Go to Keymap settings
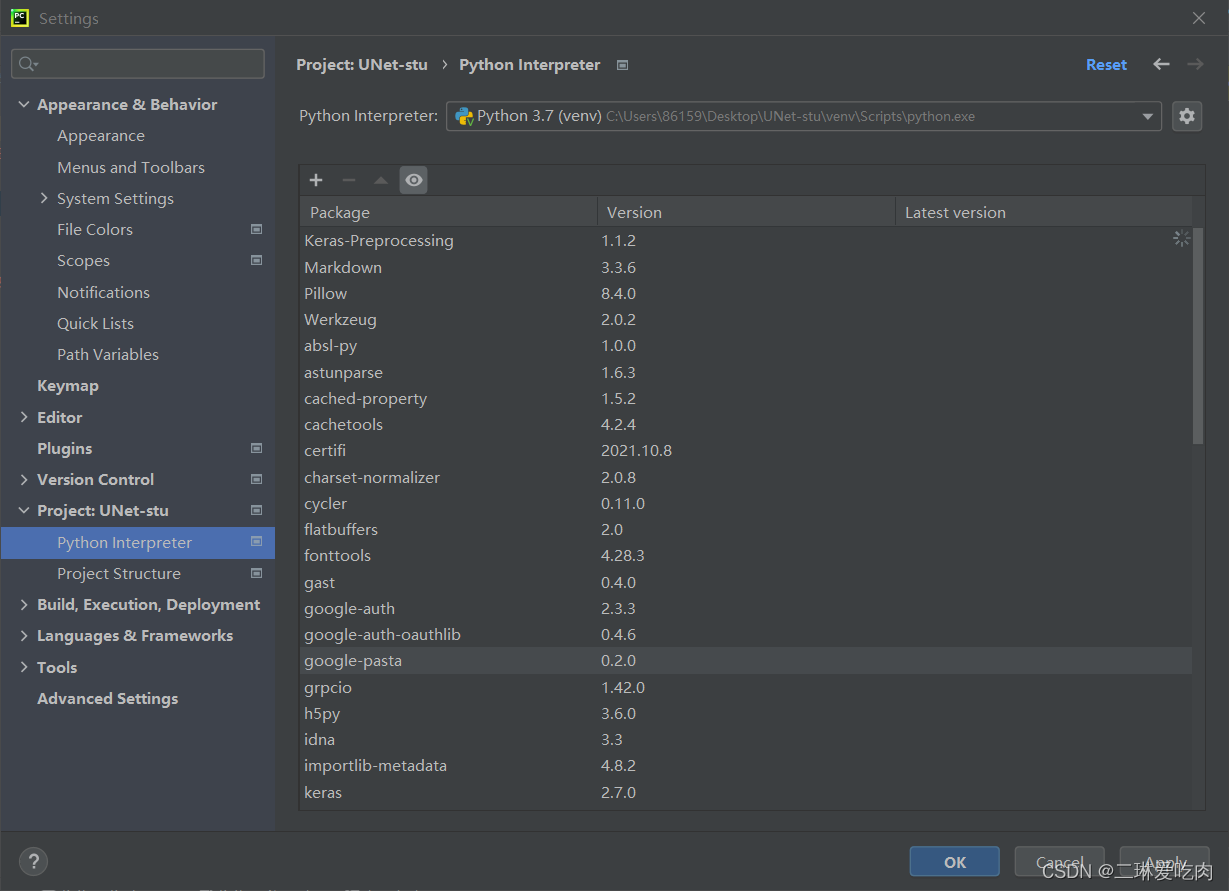Screen dimensions: 1229x891 (68, 385)
